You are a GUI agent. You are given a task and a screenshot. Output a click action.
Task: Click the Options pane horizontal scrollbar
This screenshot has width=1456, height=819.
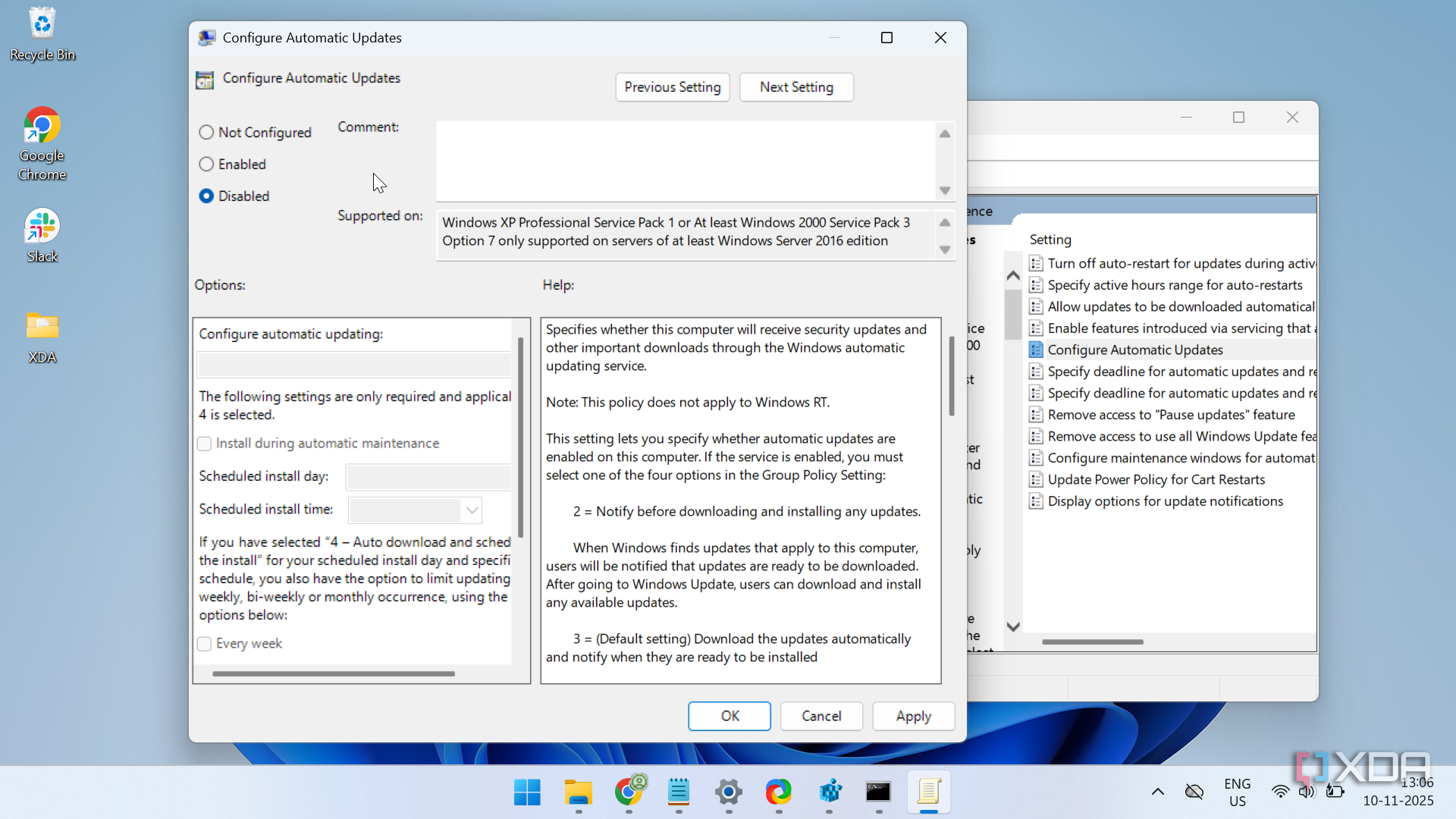coord(334,673)
